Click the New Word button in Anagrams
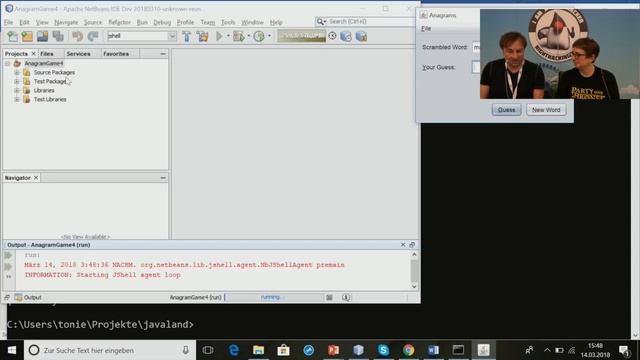 (x=546, y=110)
